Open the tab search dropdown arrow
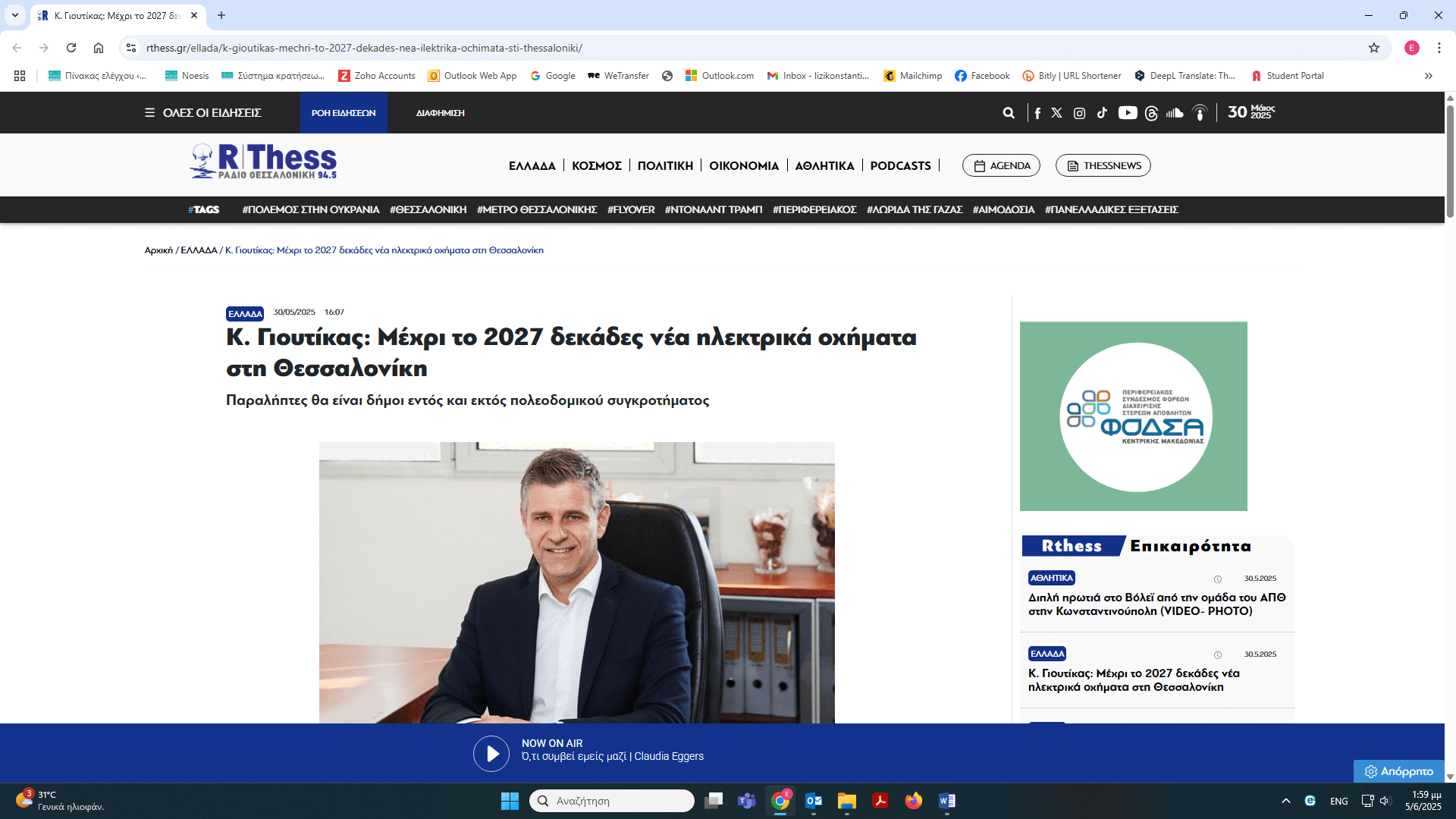 (14, 15)
